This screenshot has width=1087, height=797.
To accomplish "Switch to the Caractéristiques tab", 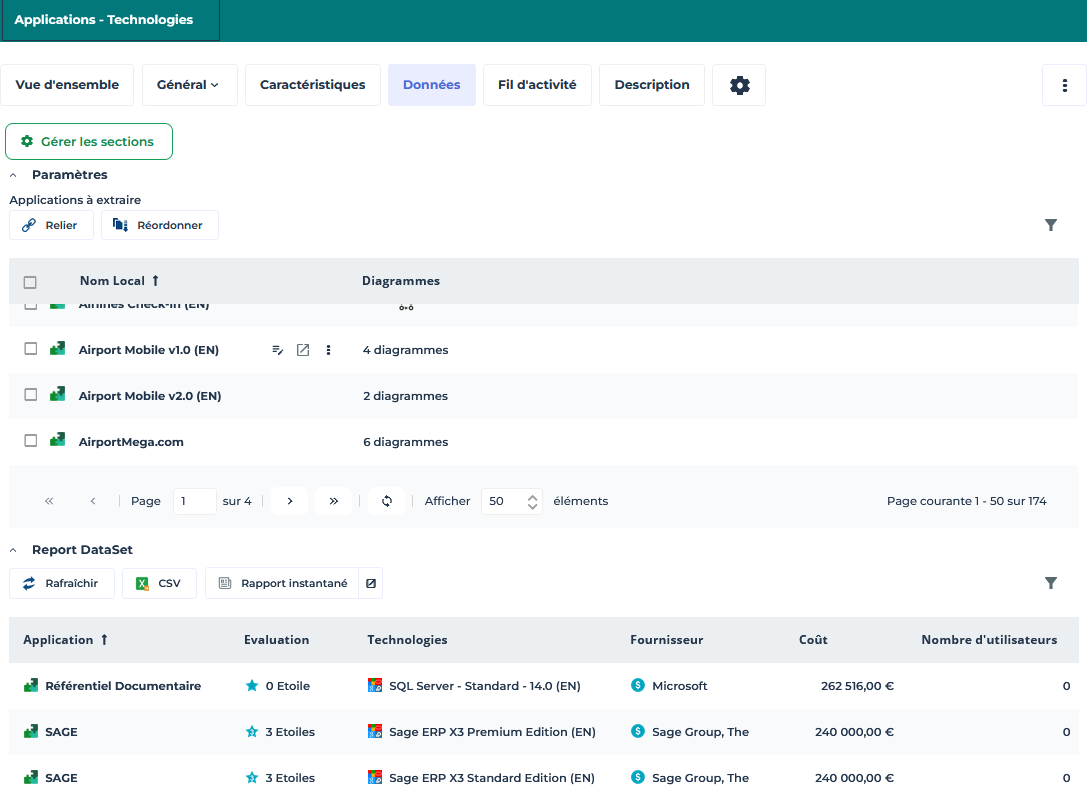I will pyautogui.click(x=312, y=85).
